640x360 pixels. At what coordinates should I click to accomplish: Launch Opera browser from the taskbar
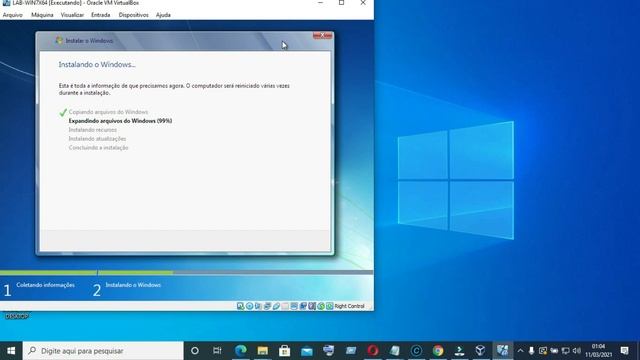click(373, 351)
